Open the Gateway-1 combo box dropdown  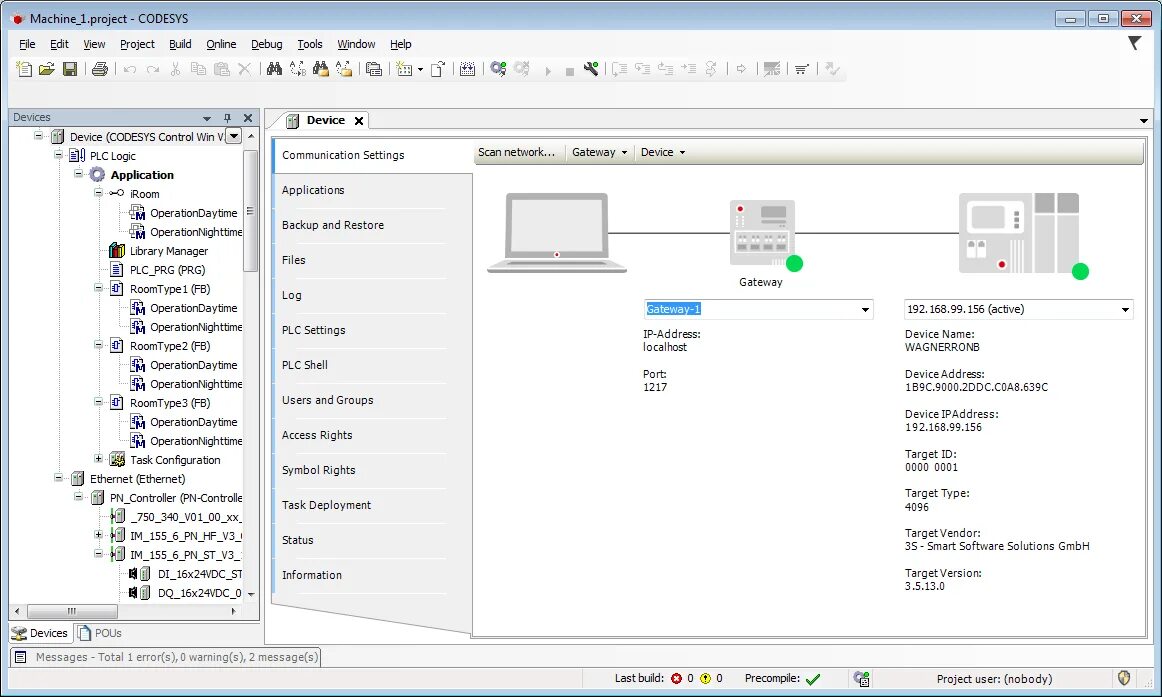[865, 310]
